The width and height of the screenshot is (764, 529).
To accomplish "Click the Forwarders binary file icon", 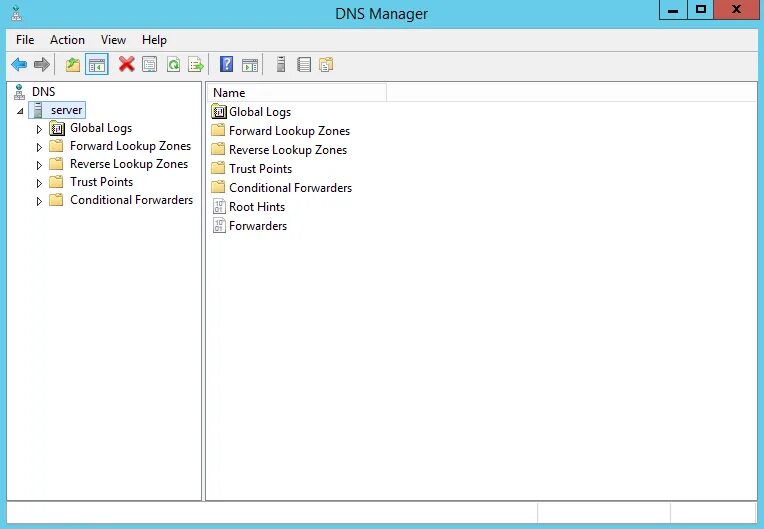I will point(219,226).
